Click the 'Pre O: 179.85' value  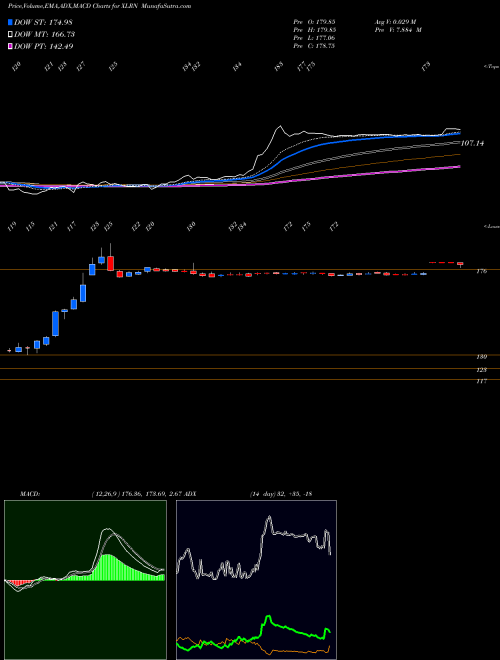[x=314, y=21]
